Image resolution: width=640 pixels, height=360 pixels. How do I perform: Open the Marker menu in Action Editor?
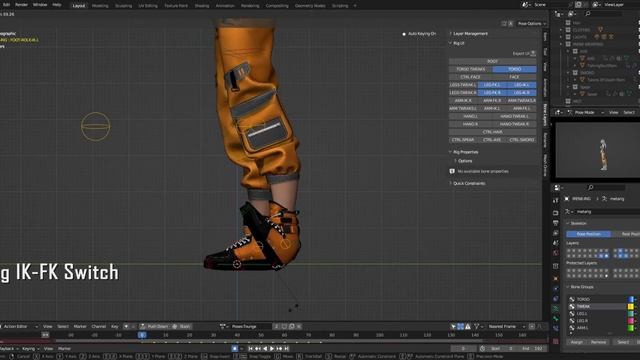(x=80, y=327)
